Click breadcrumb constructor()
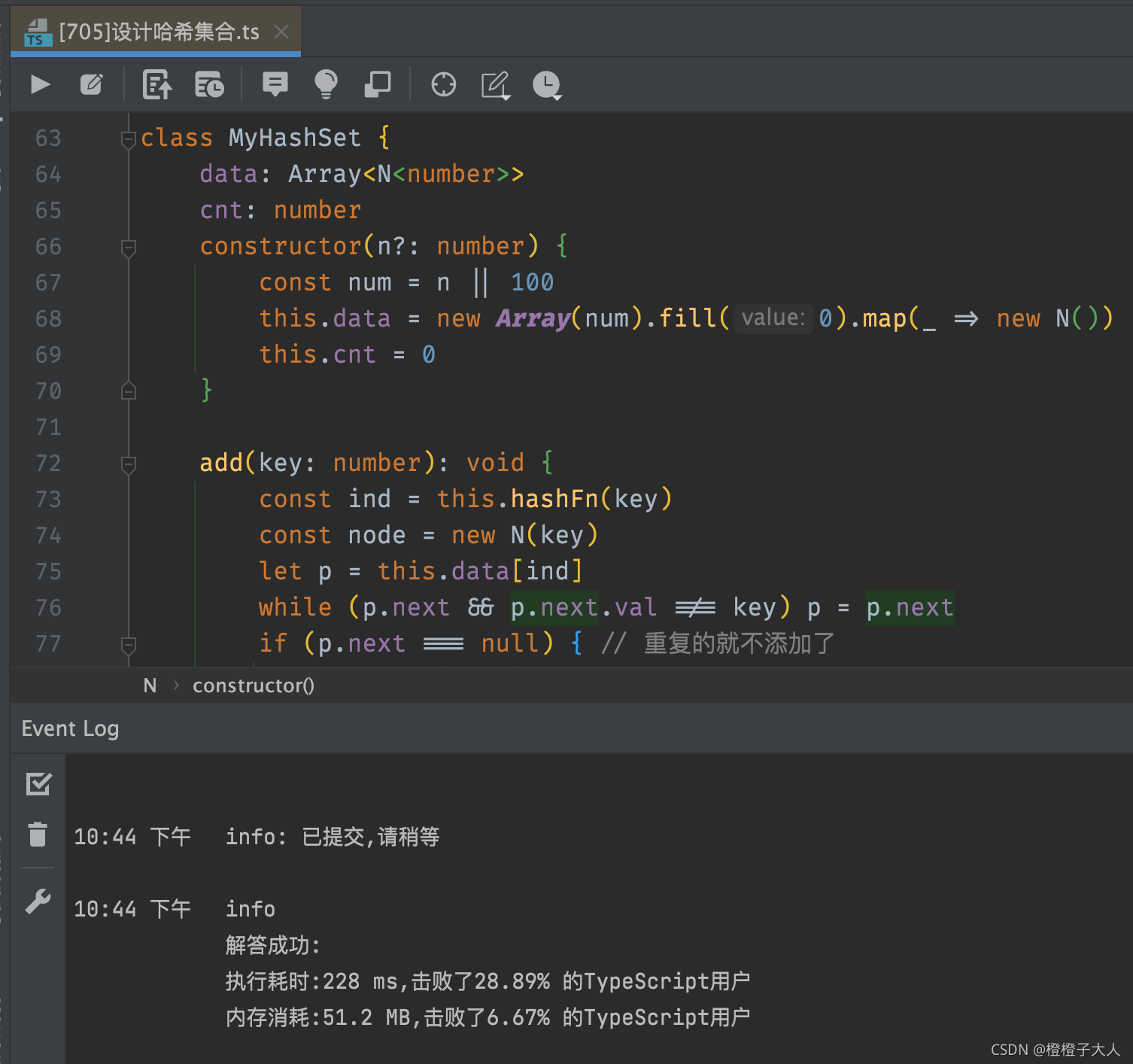 (254, 686)
